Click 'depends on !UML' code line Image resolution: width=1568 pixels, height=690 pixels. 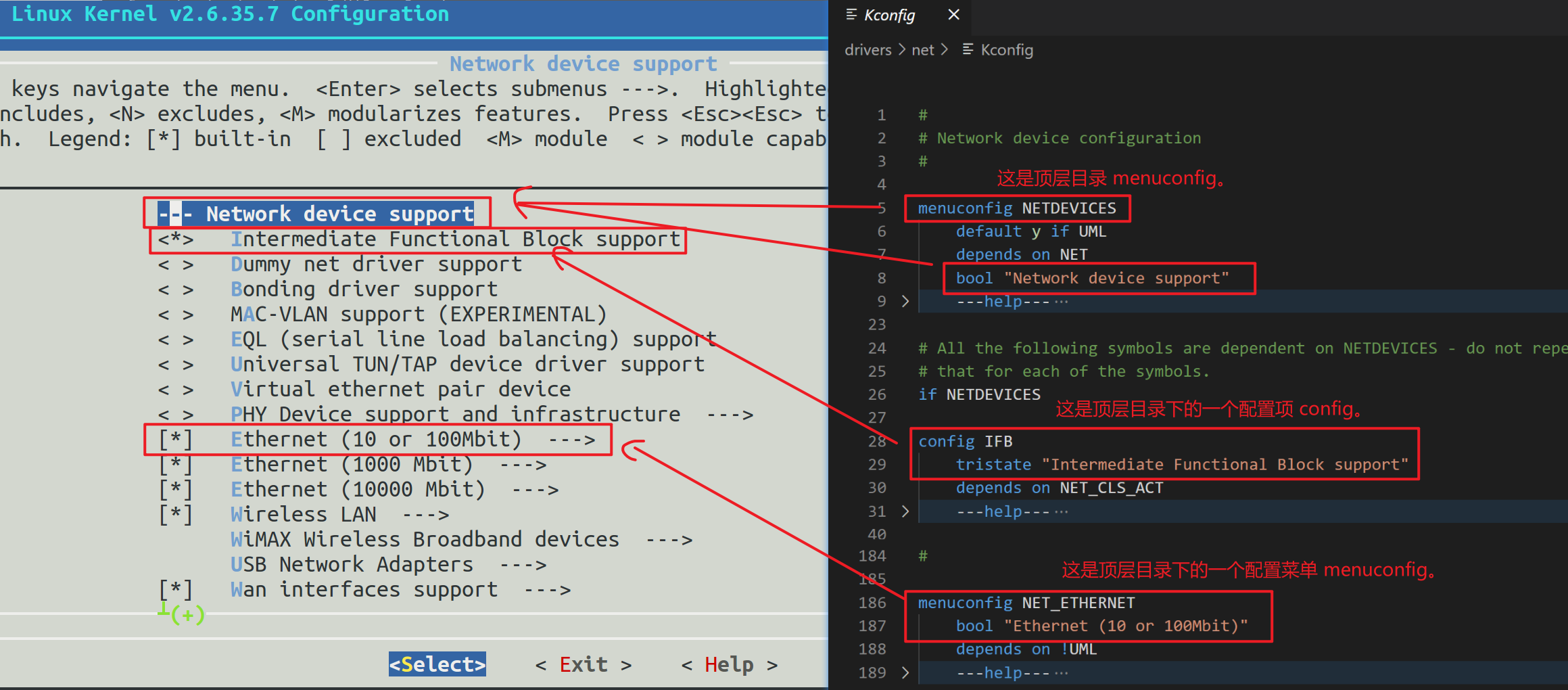point(1026,649)
